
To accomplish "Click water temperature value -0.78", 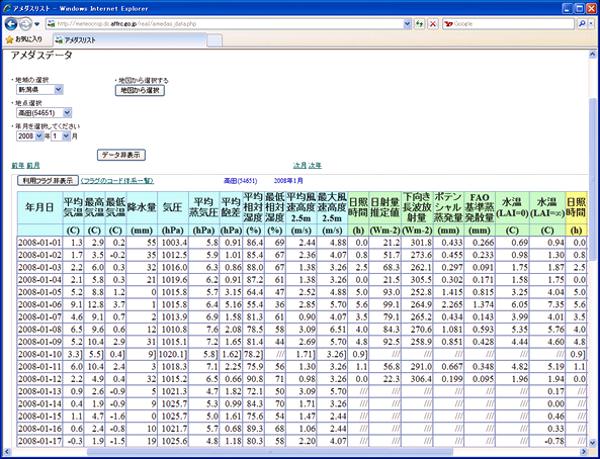I will (x=547, y=441).
